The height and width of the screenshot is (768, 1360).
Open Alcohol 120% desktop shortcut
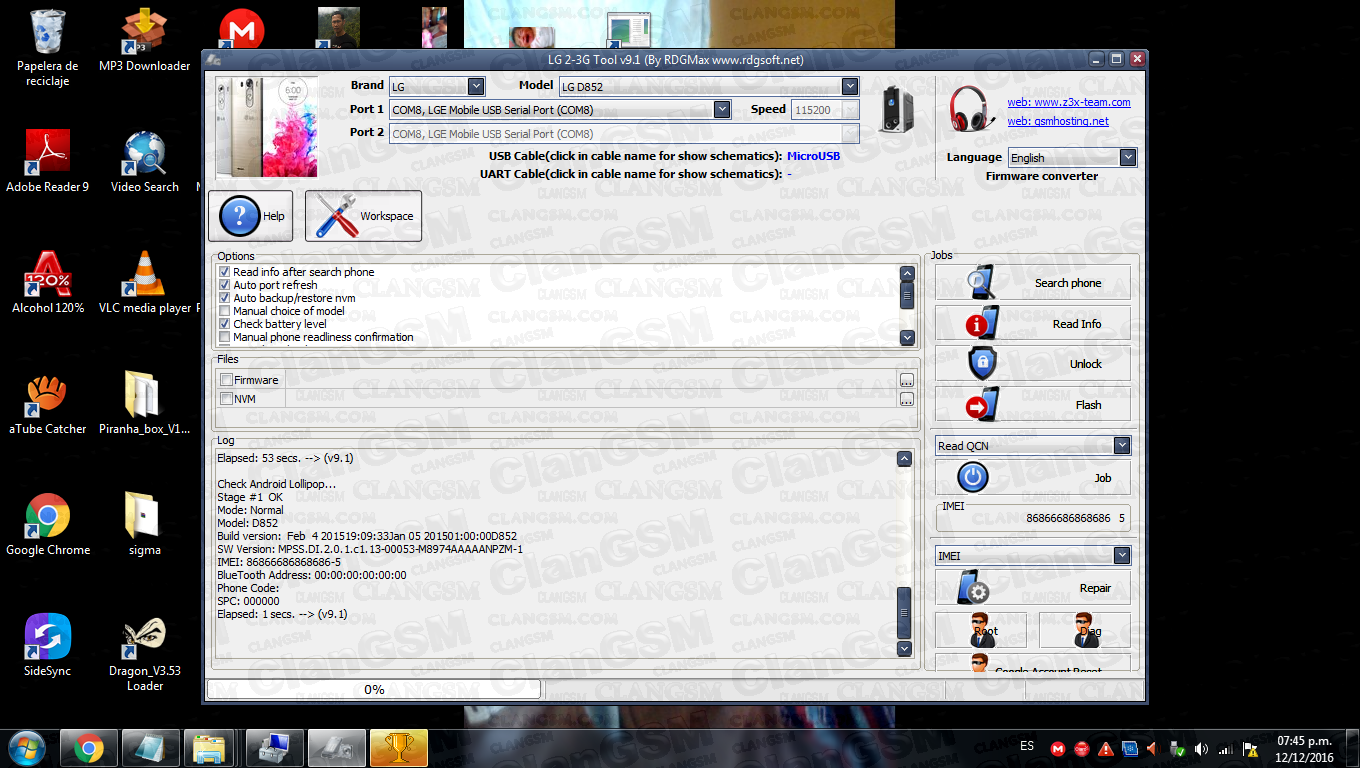(x=48, y=282)
